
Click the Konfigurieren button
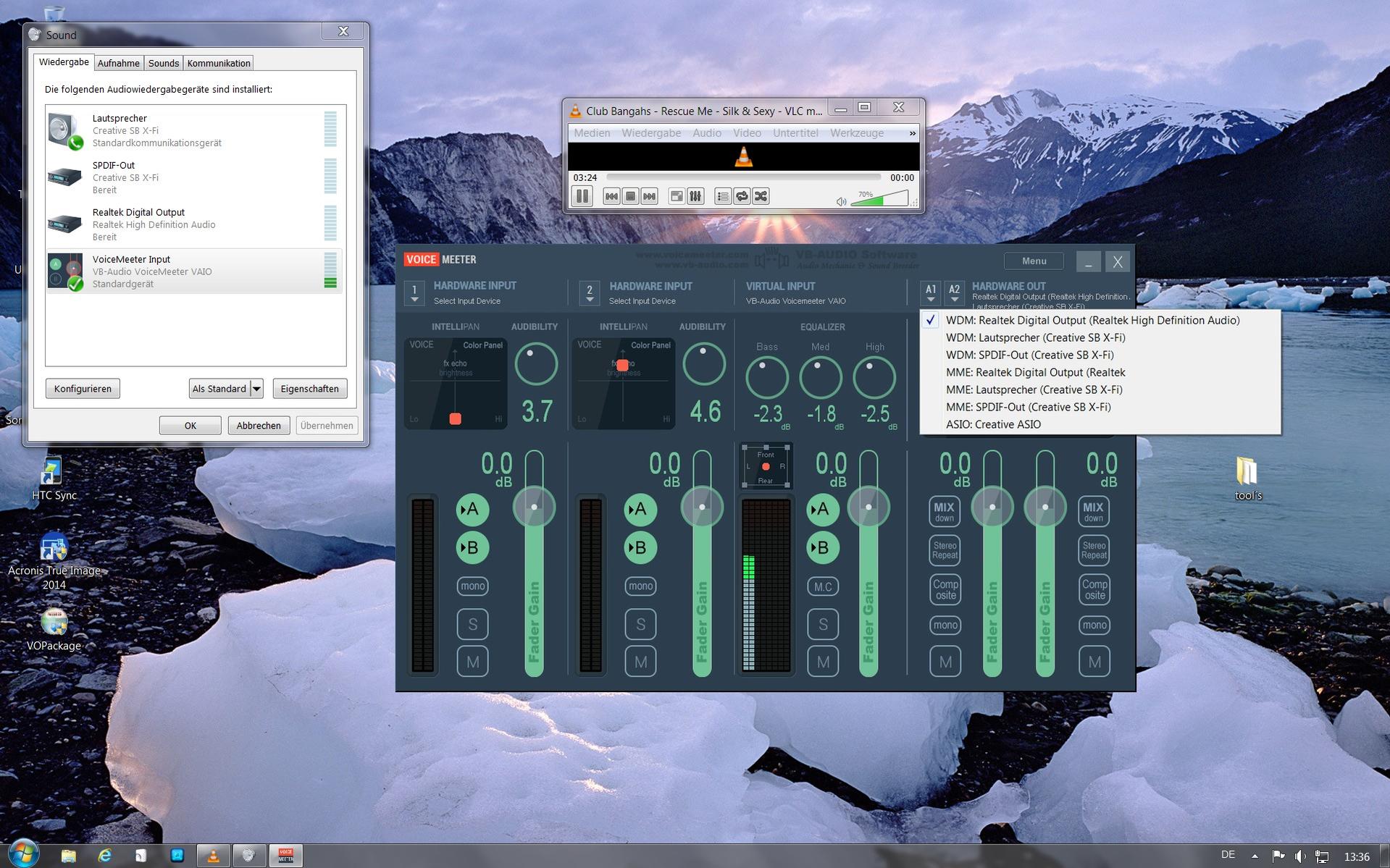(x=83, y=389)
